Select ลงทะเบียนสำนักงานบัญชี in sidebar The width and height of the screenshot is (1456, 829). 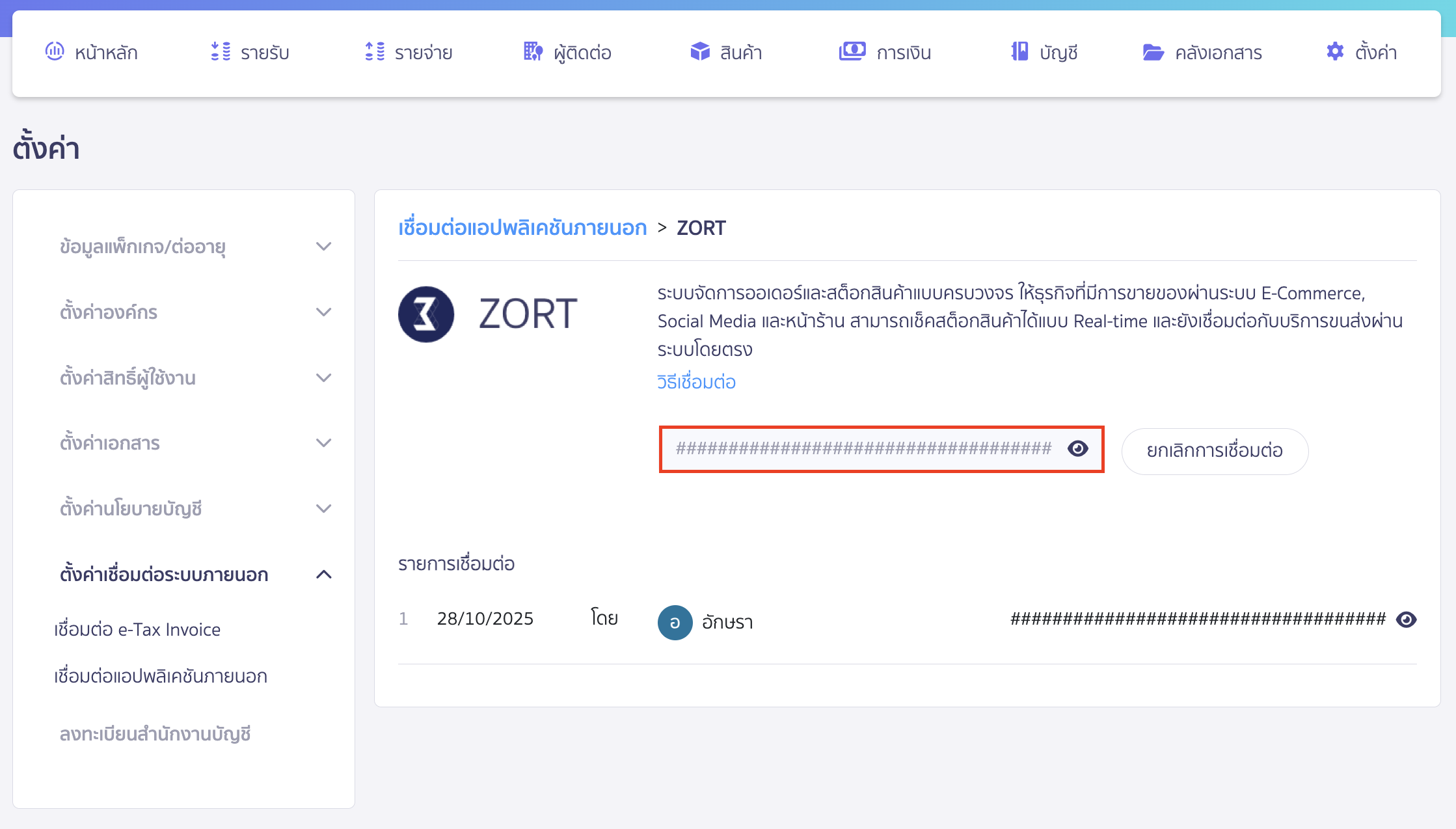click(156, 734)
